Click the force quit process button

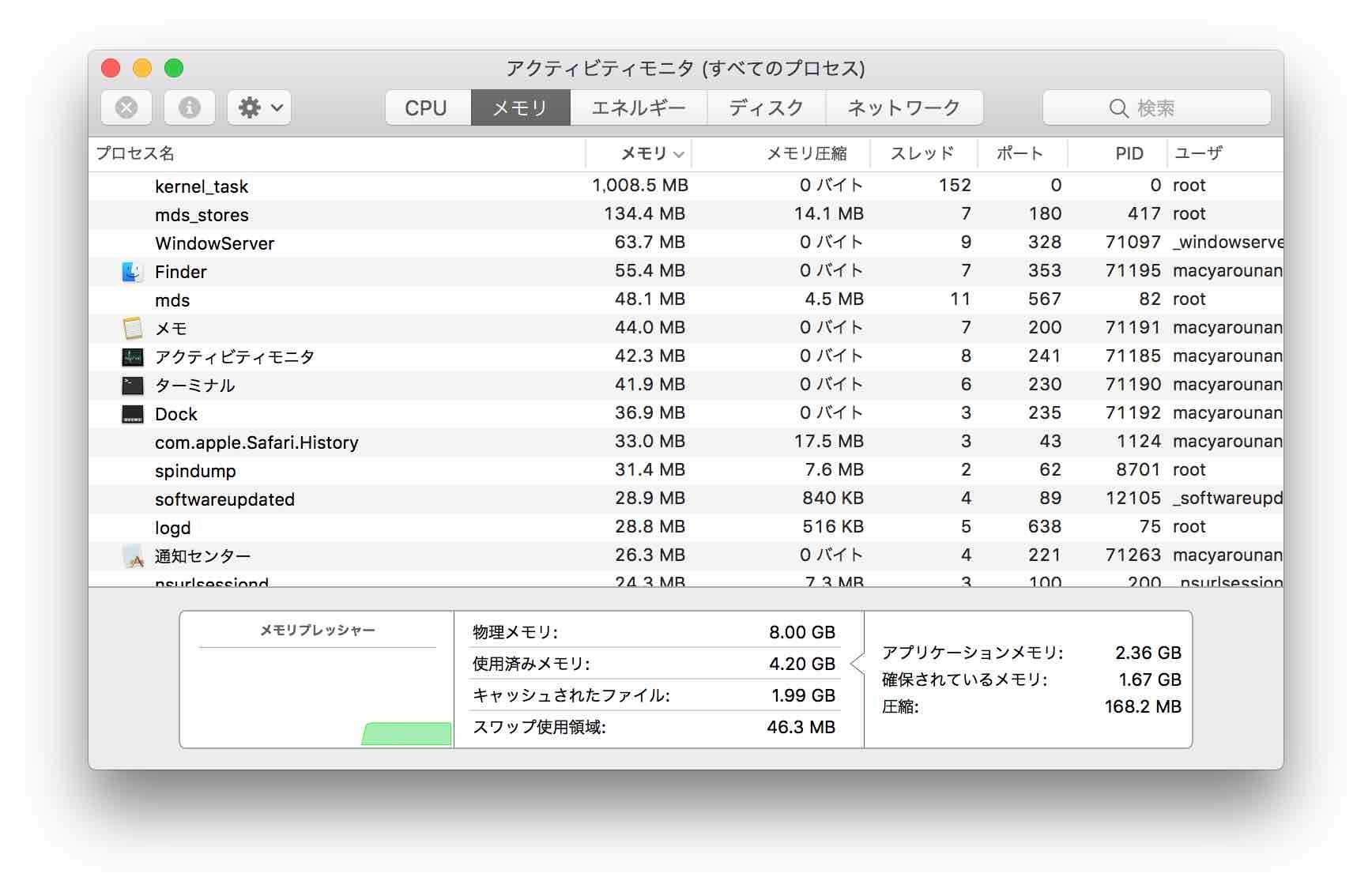pyautogui.click(x=126, y=107)
